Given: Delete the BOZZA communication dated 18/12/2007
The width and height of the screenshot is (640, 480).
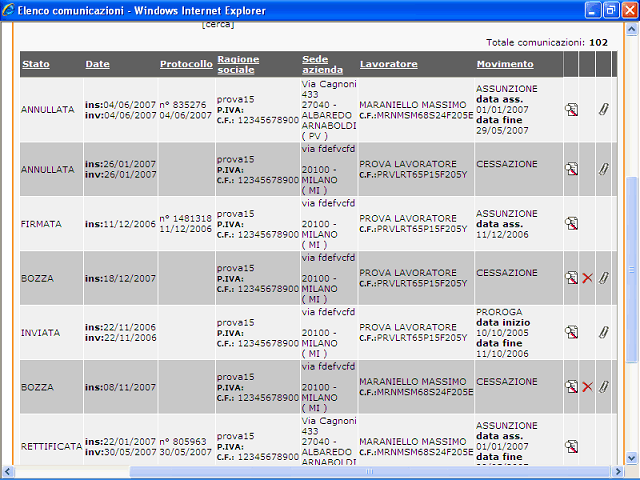Looking at the screenshot, I should tap(587, 278).
